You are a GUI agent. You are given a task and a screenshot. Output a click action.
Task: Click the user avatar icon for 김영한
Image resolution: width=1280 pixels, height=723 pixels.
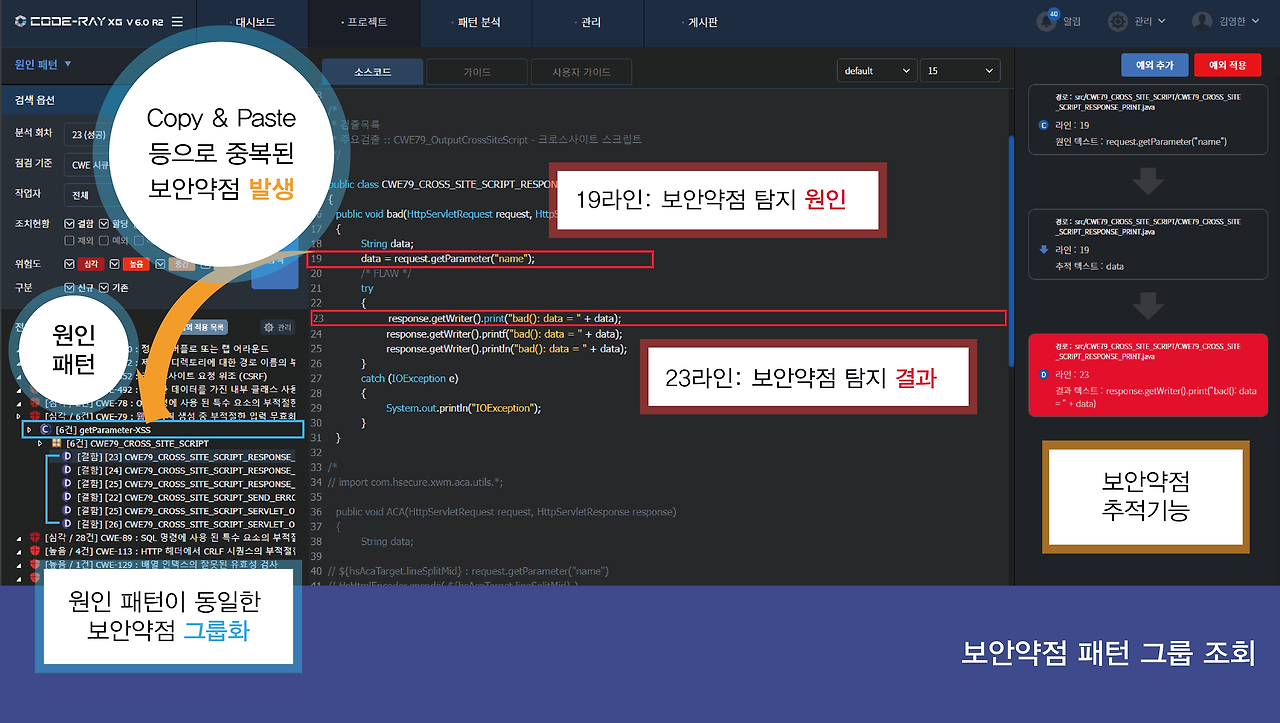click(1203, 21)
